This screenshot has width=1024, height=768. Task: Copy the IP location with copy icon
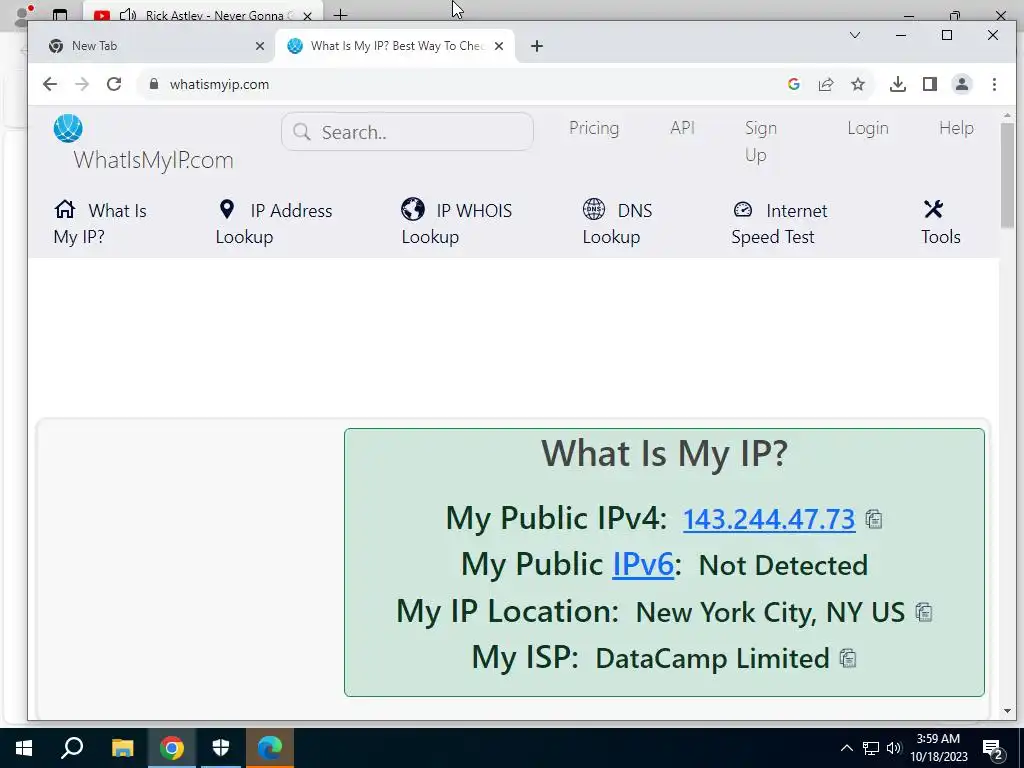coord(923,612)
